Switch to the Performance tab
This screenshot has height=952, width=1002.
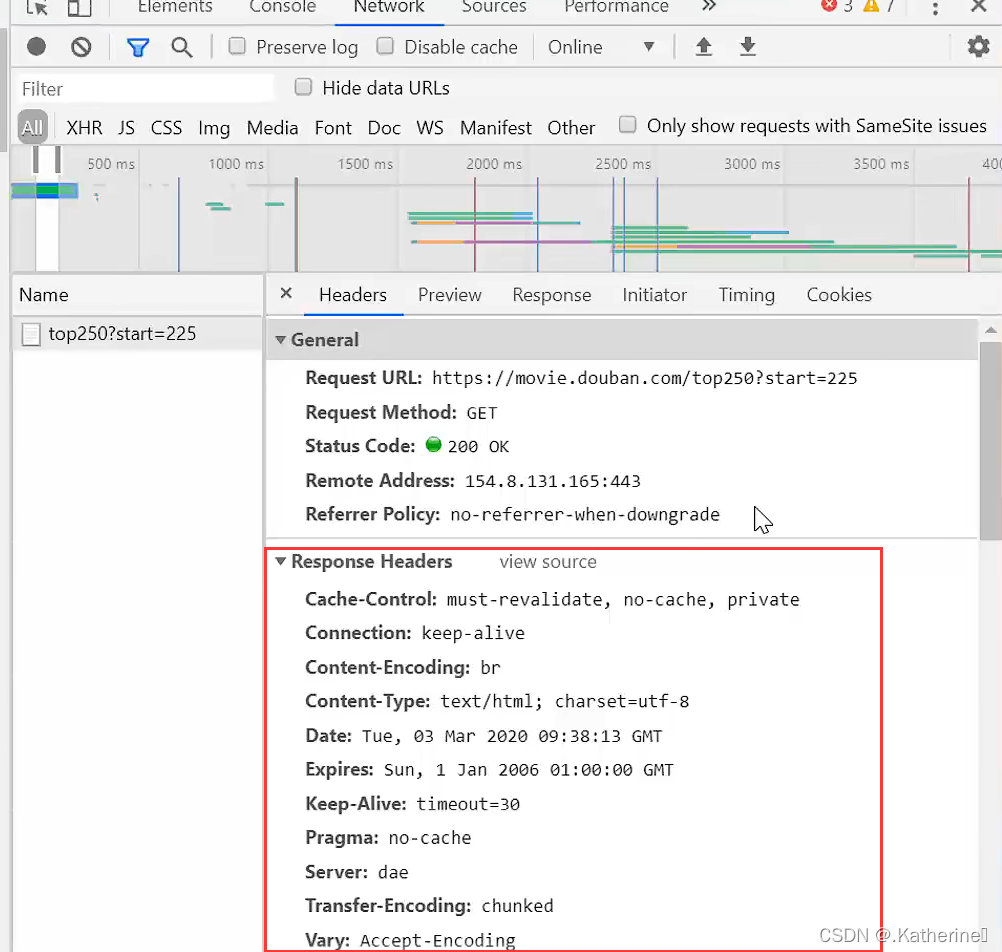pyautogui.click(x=617, y=7)
